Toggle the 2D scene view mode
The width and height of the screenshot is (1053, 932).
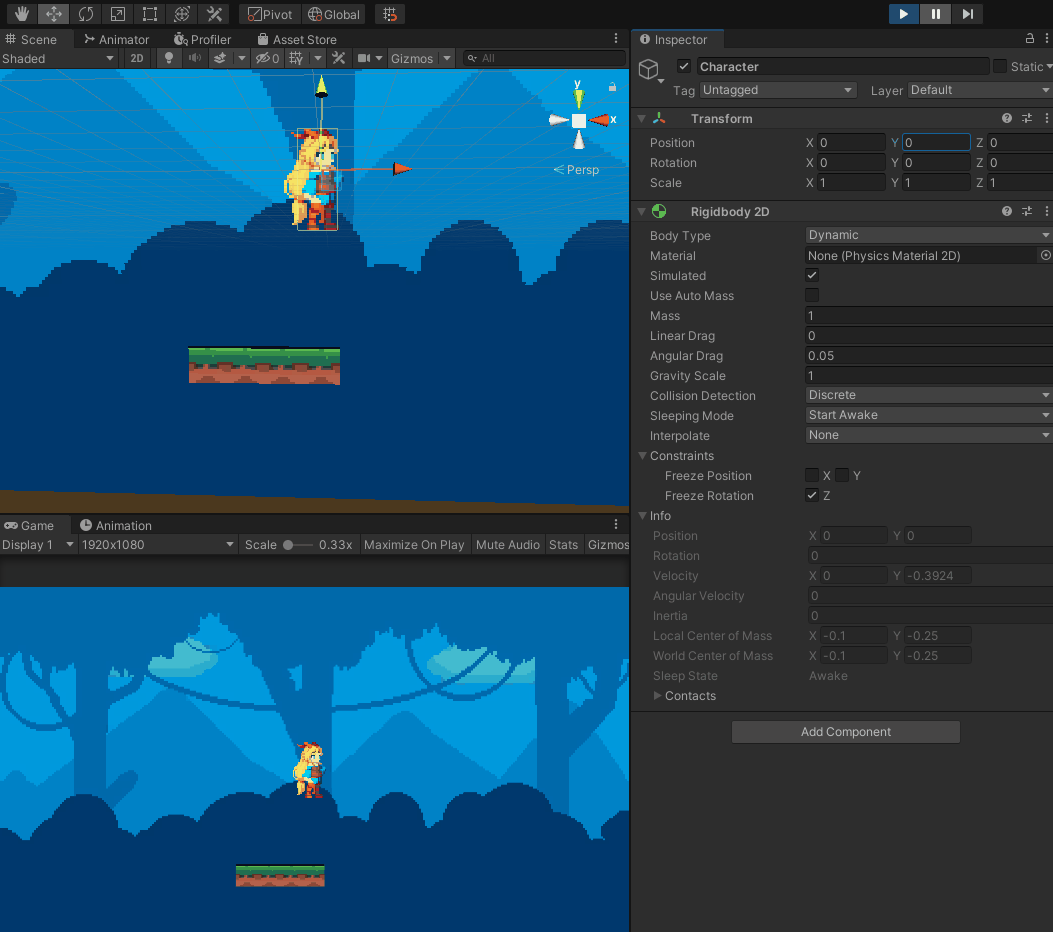point(137,58)
